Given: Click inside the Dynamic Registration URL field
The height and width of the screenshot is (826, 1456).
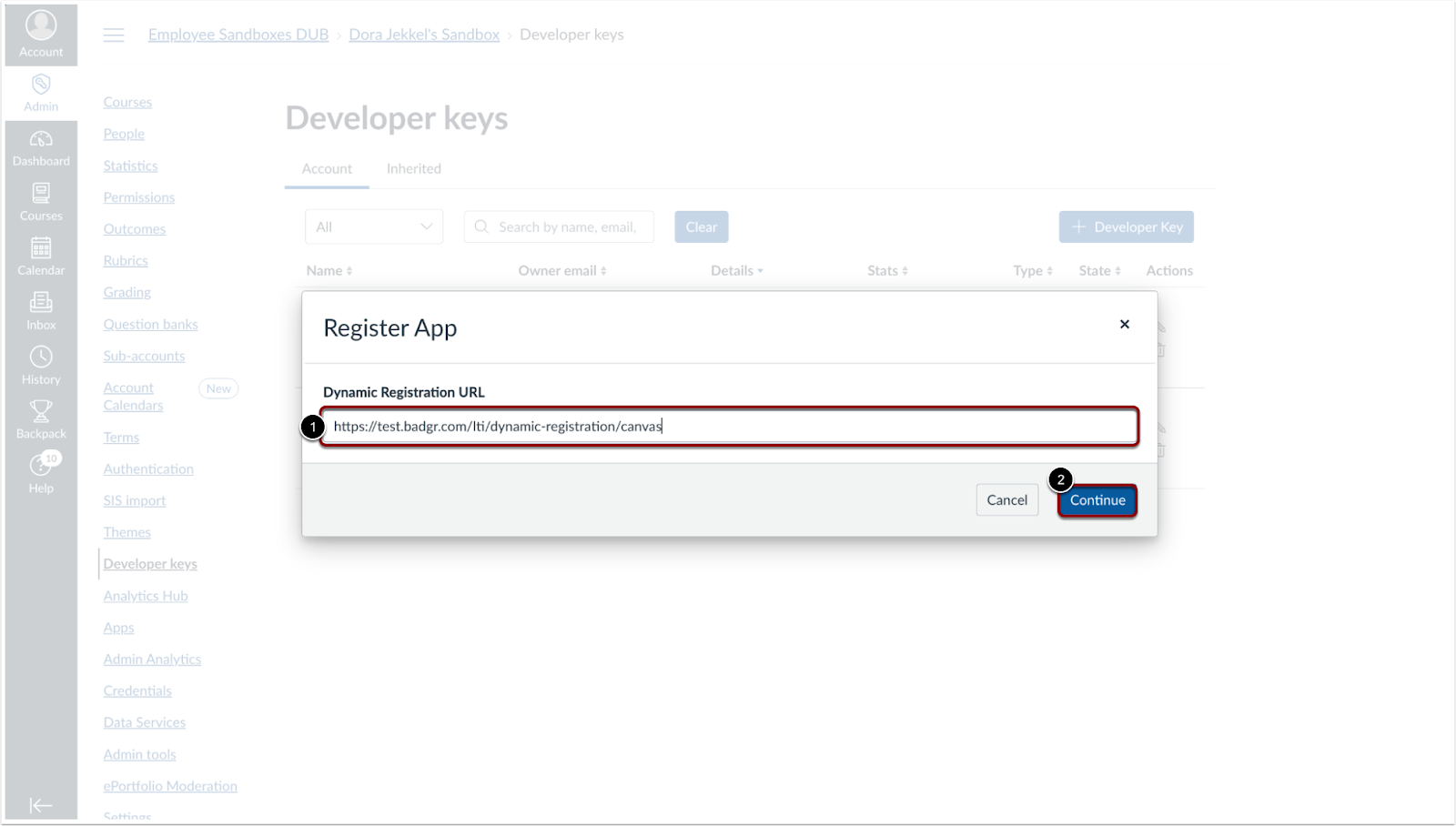Looking at the screenshot, I should pyautogui.click(x=728, y=426).
